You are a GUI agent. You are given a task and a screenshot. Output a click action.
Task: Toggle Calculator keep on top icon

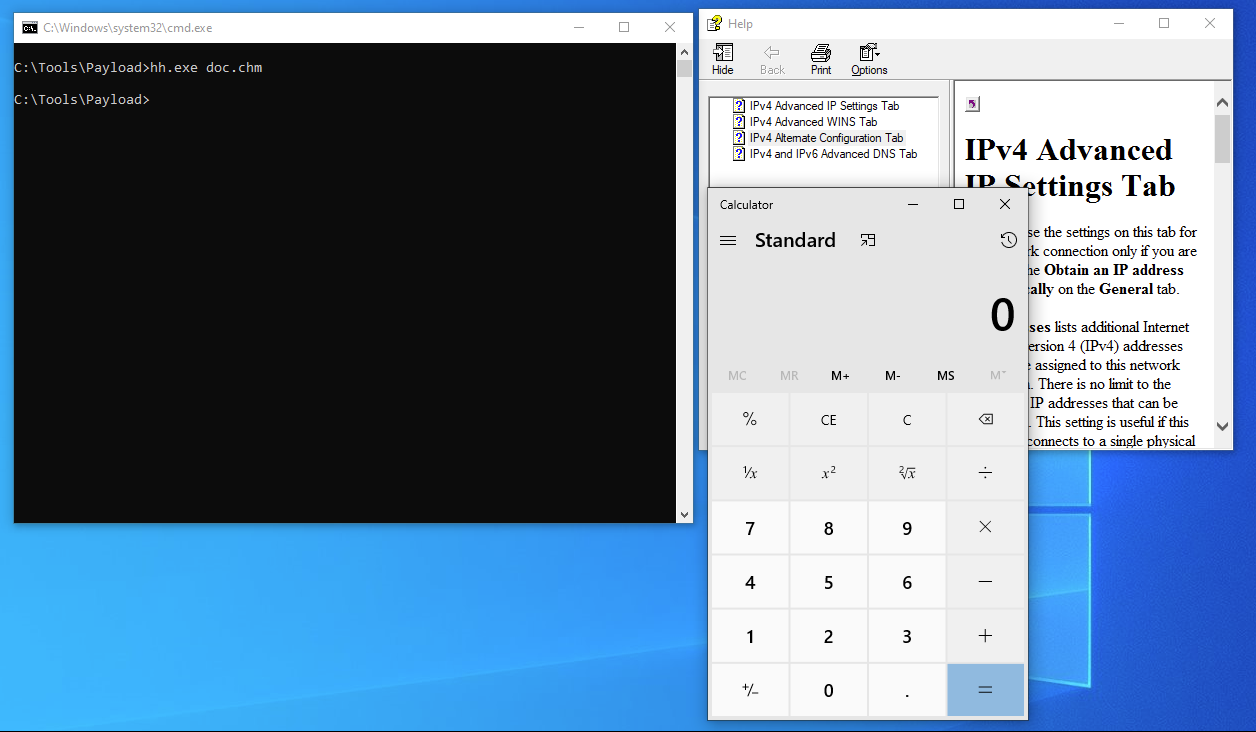point(868,240)
